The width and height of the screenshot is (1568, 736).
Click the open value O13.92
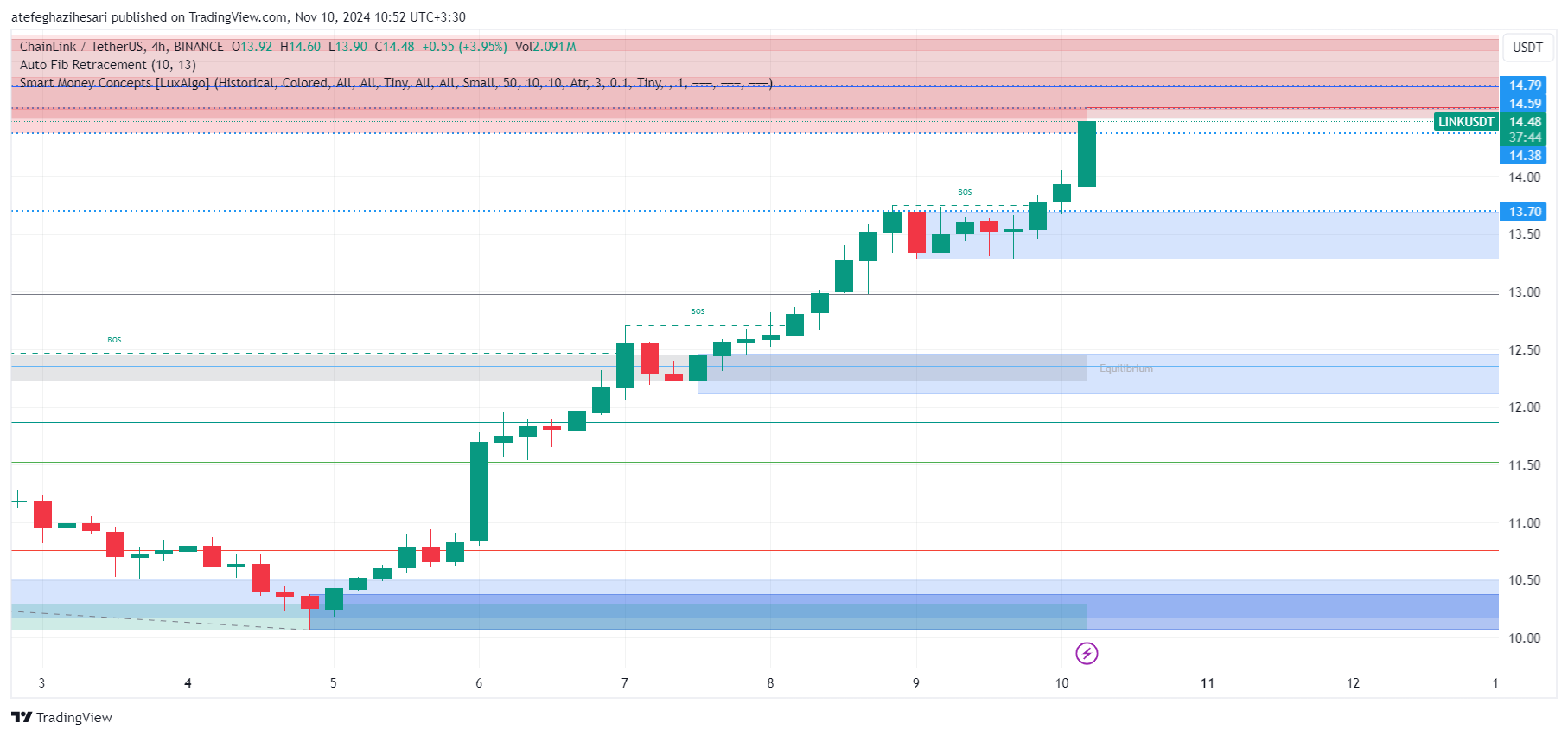tap(252, 47)
